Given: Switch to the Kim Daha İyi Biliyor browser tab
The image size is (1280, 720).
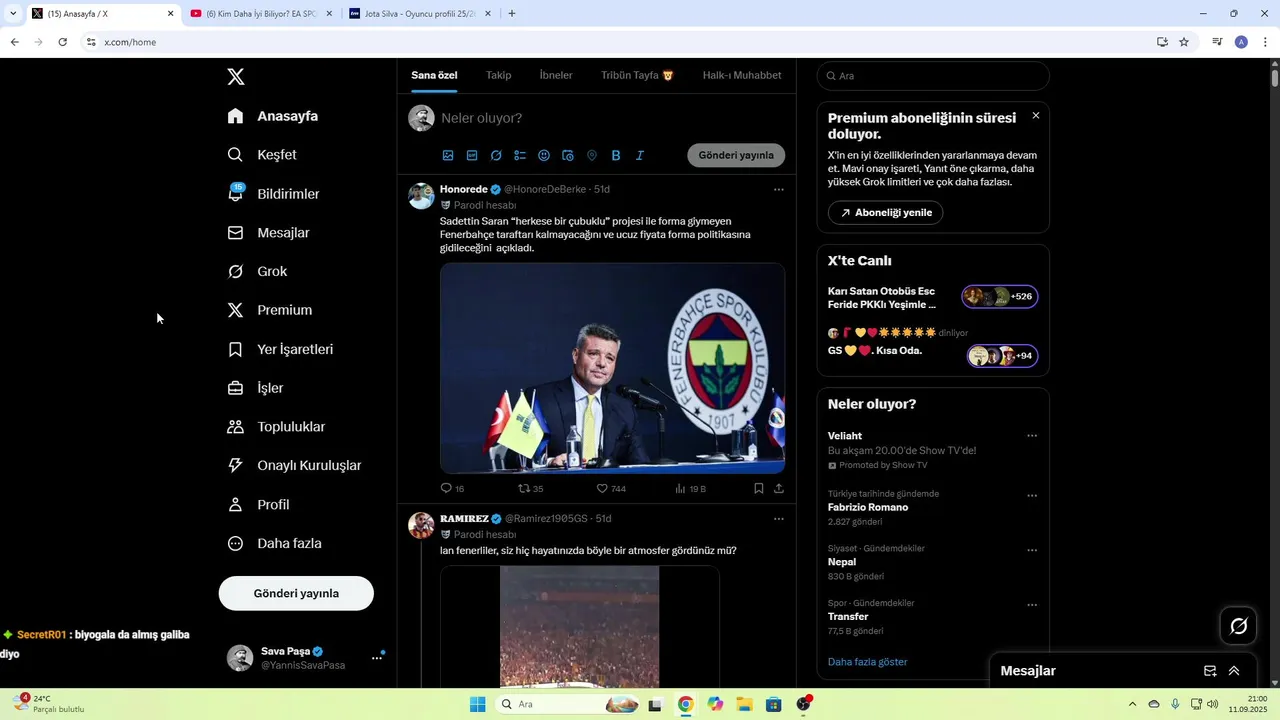Looking at the screenshot, I should [260, 14].
